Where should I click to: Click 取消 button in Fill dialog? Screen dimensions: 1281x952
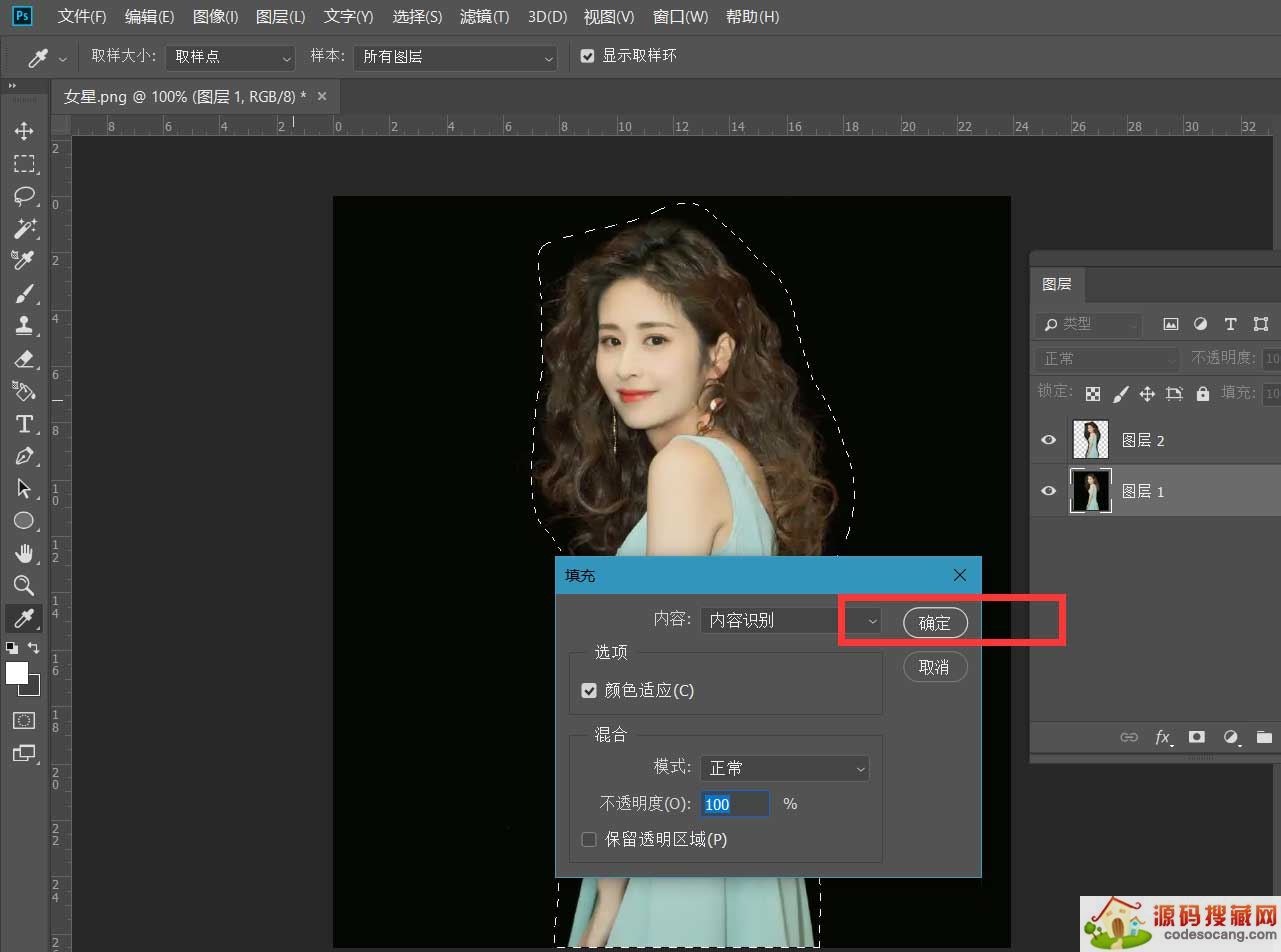(935, 667)
